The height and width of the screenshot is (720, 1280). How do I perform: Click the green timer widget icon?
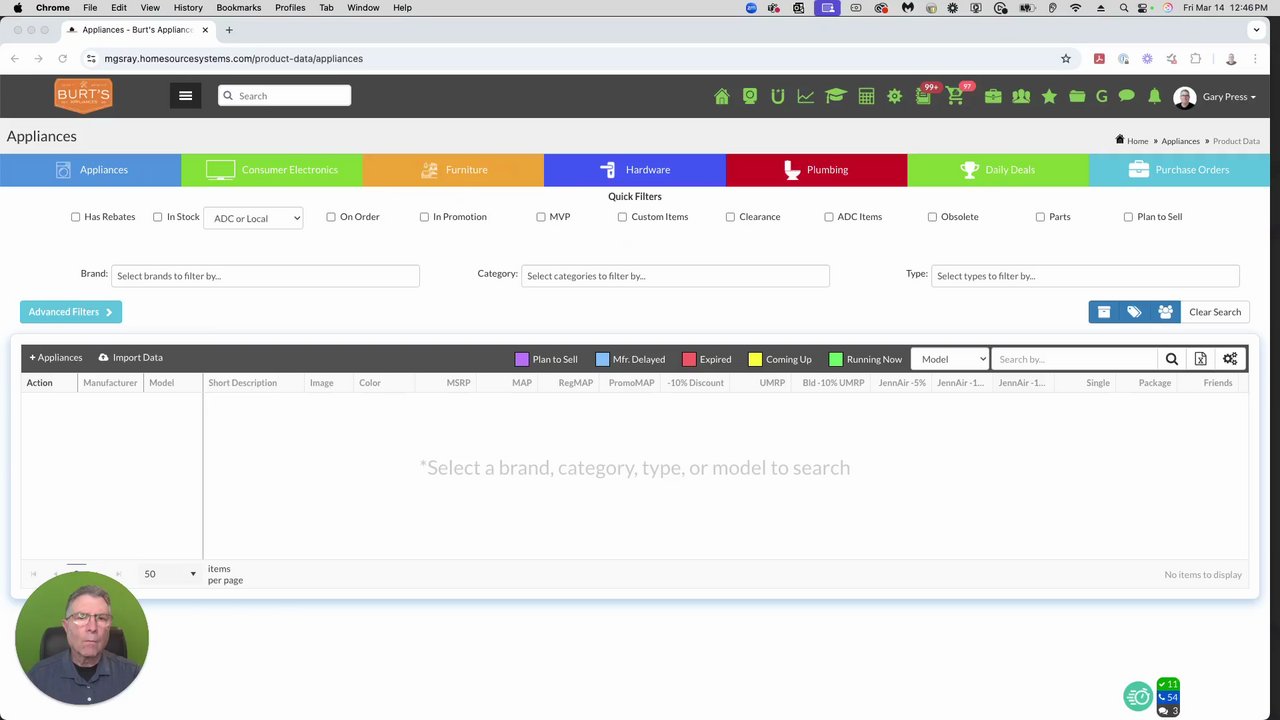(x=1138, y=696)
